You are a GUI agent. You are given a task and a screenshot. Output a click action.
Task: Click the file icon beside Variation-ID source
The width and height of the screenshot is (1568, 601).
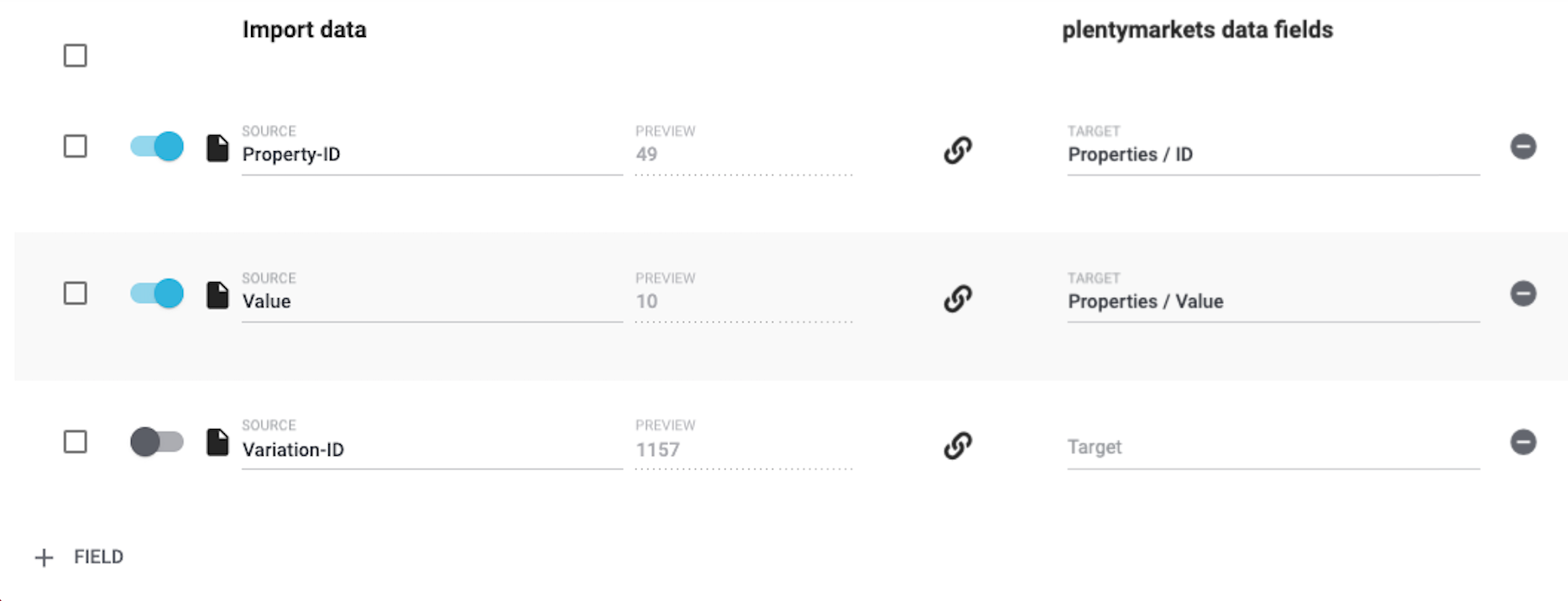217,442
